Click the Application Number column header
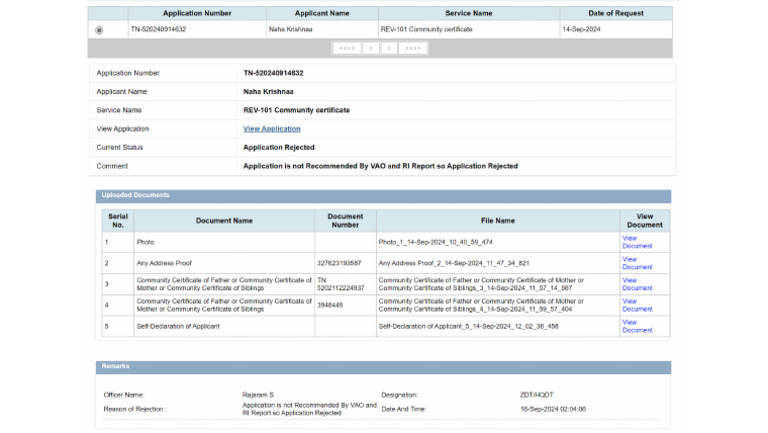 (197, 13)
